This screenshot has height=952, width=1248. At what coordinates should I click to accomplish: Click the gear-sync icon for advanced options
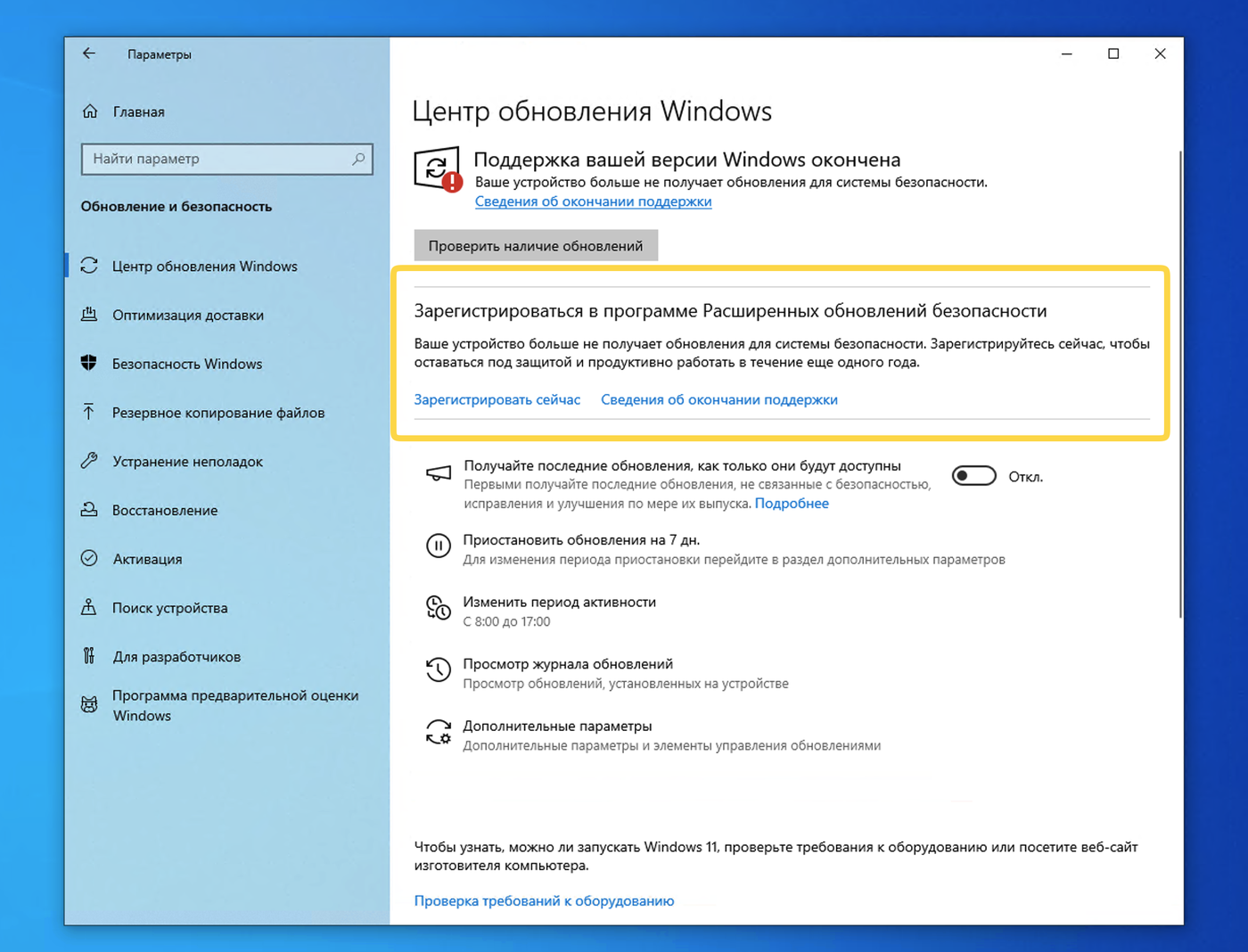(439, 732)
